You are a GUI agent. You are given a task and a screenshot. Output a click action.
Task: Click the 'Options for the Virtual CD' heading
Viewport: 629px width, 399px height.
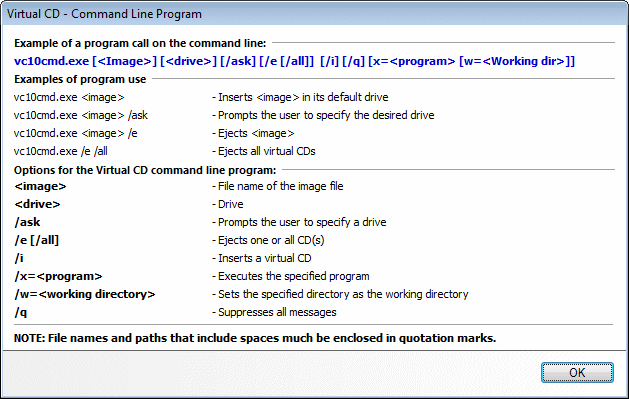tap(145, 170)
